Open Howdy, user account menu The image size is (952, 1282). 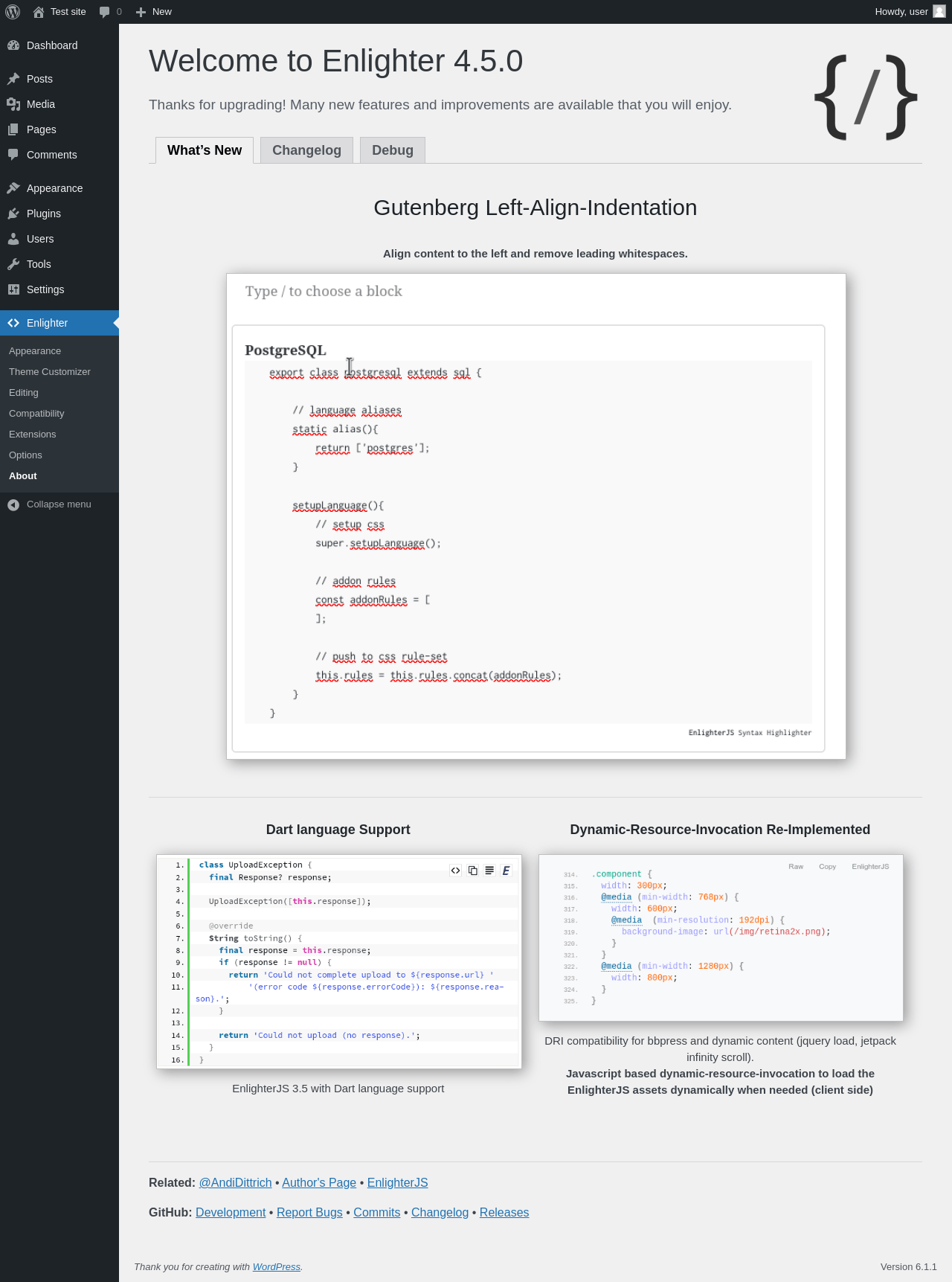[x=901, y=12]
